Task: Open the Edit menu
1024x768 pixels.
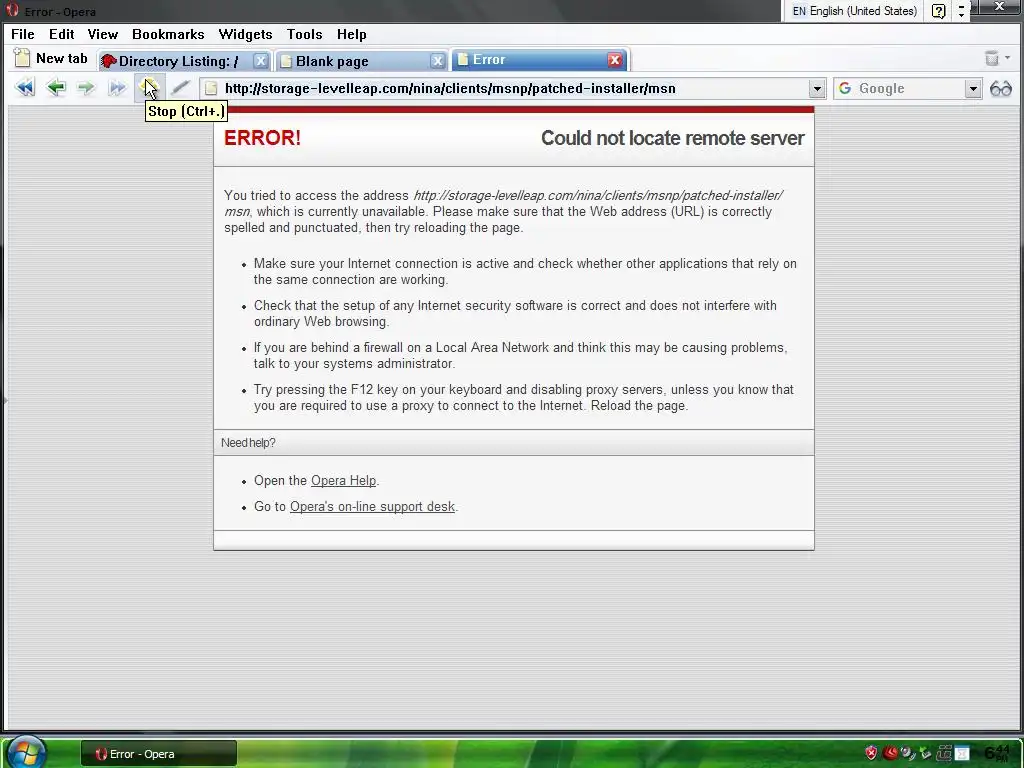Action: (x=61, y=34)
